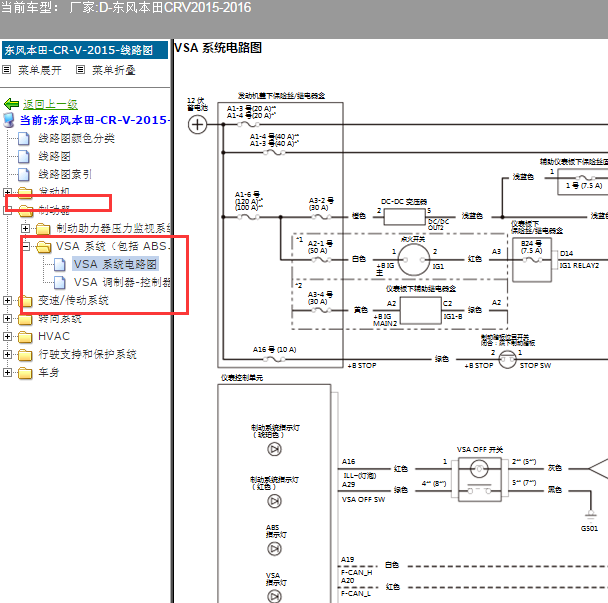Click the 车身 folder icon
608x603 pixels.
[x=26, y=373]
